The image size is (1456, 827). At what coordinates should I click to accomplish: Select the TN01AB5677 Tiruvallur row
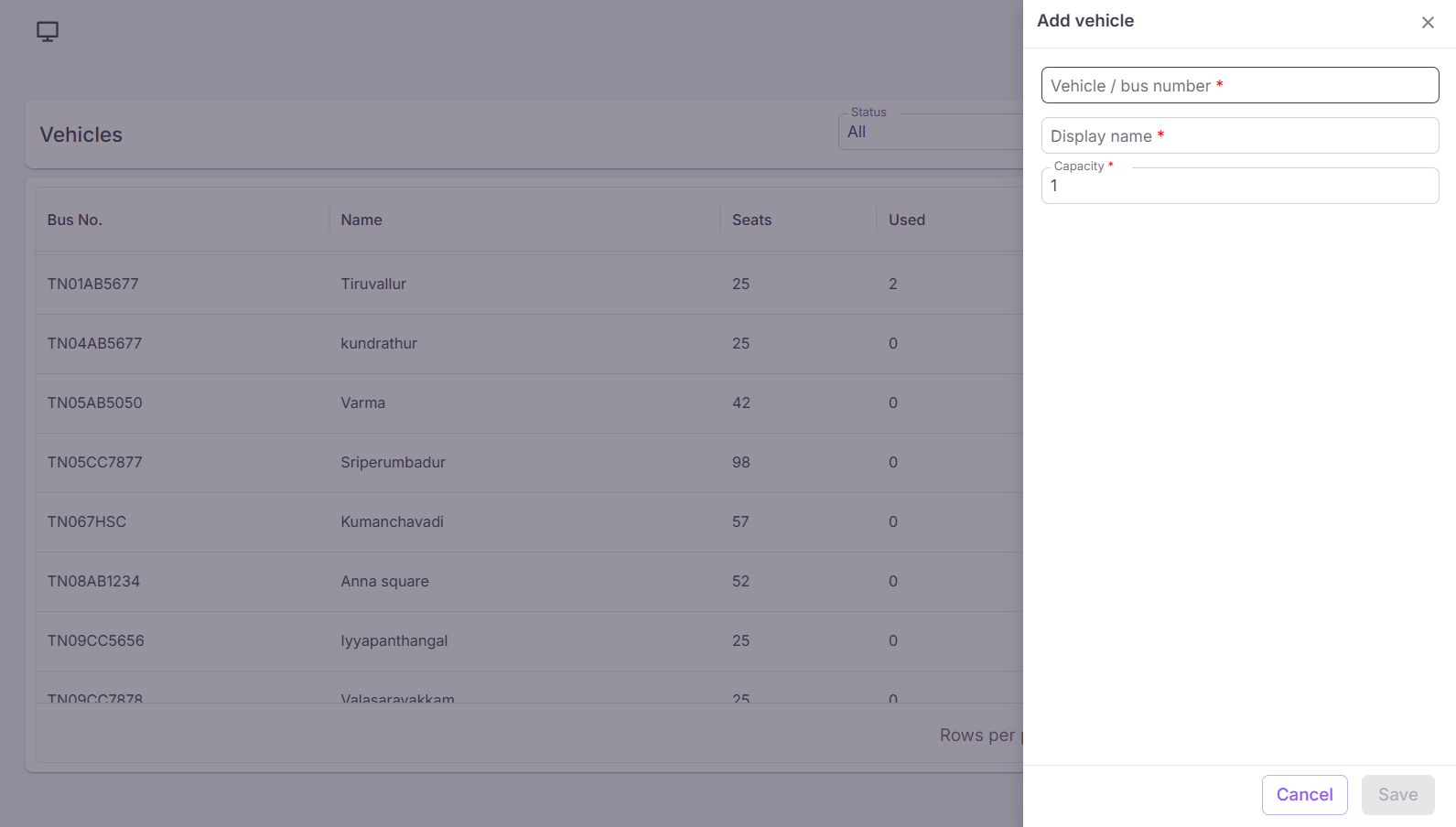click(529, 285)
